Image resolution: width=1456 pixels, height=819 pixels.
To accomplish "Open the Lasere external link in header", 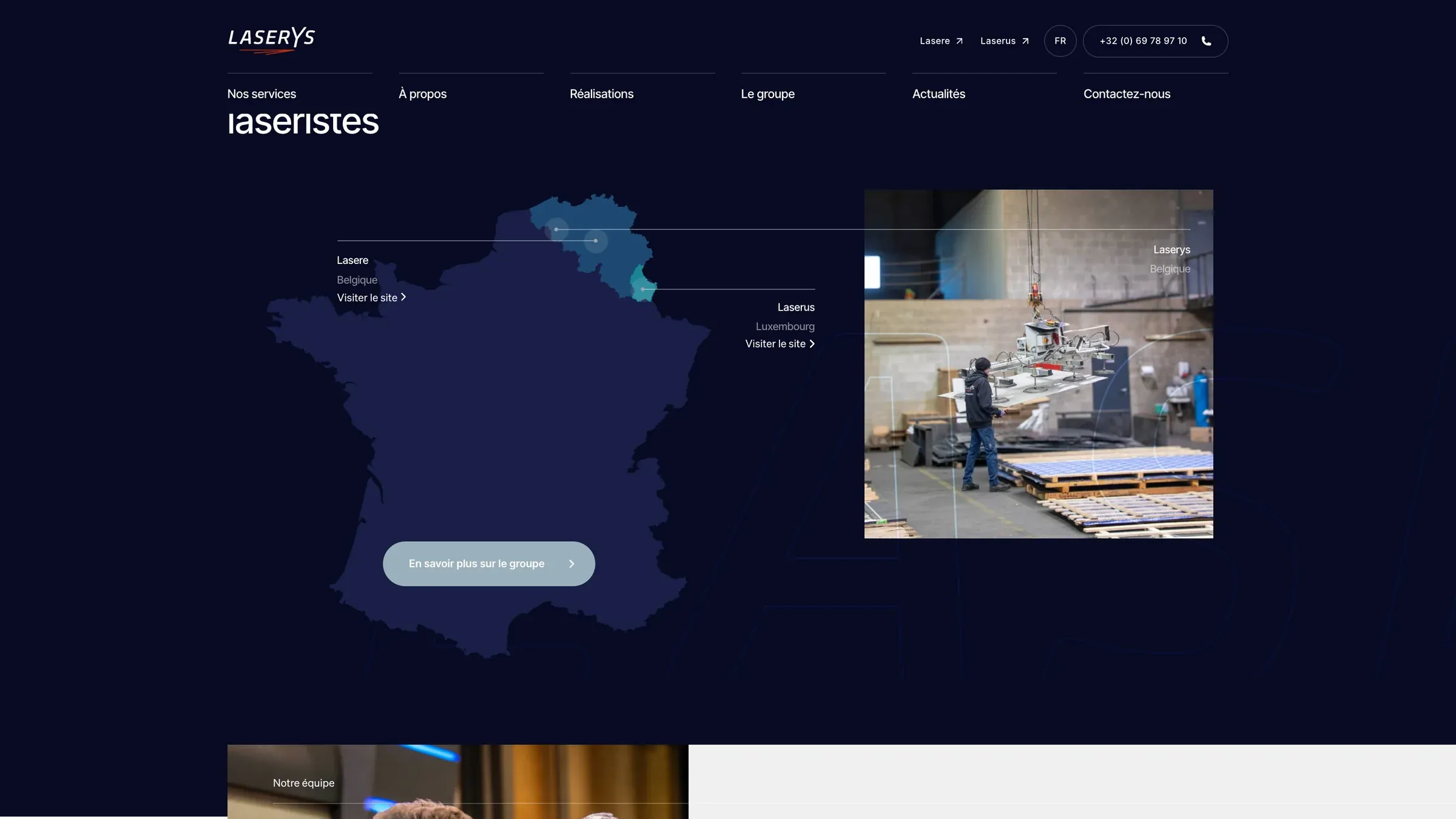I will (941, 41).
